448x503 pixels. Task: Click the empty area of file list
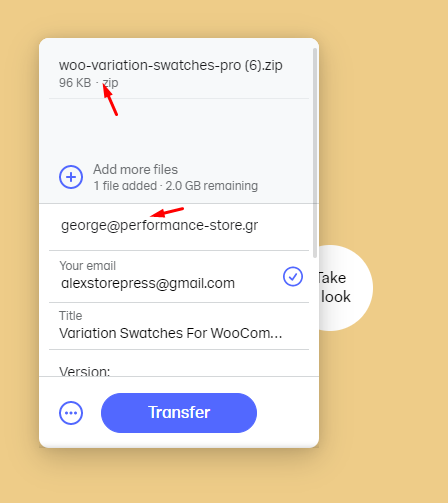point(179,128)
